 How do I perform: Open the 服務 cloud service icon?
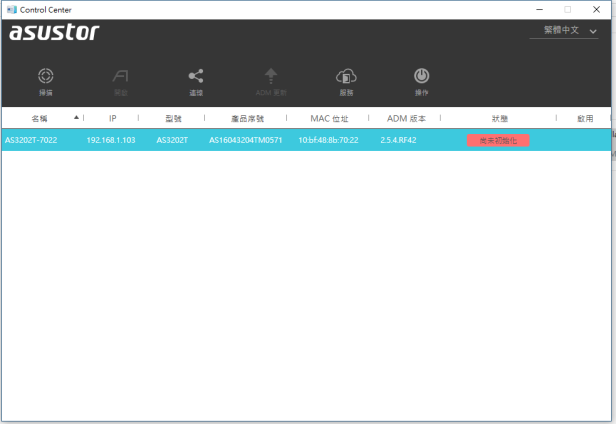tap(346, 76)
